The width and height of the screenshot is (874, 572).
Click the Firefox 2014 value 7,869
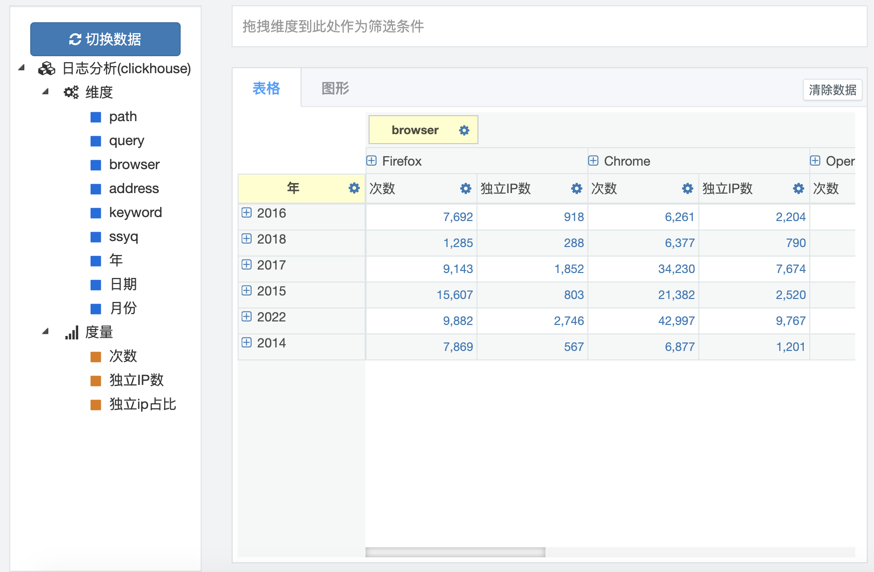tap(458, 347)
